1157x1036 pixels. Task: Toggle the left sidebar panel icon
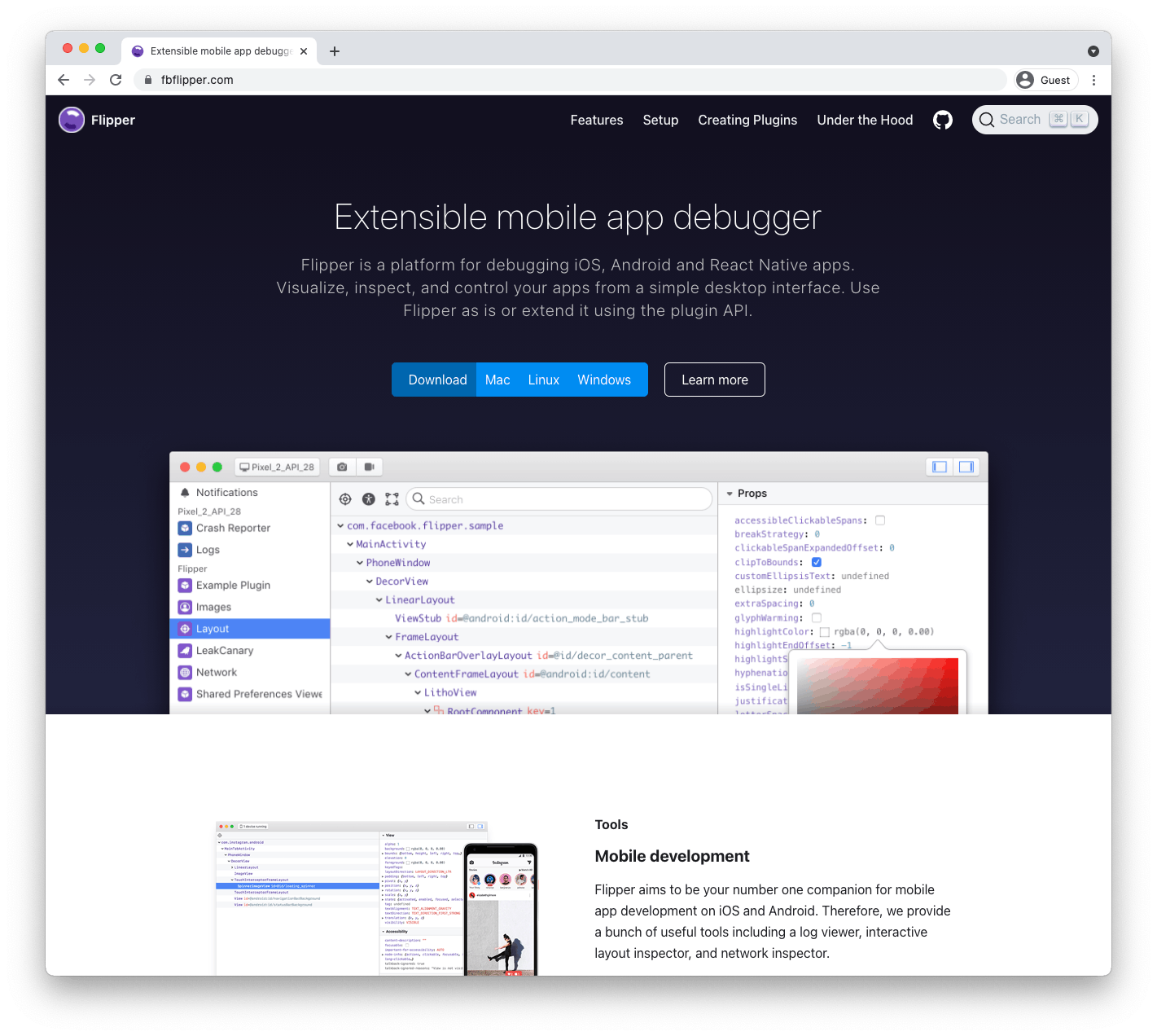click(x=940, y=467)
